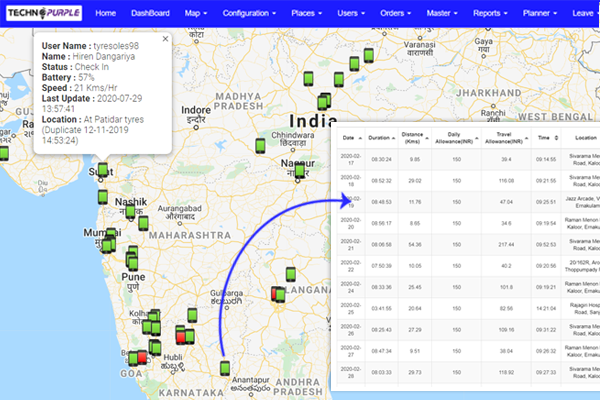Sort table by Travel Allowance(INR) column
This screenshot has height=400, width=600.
click(506, 138)
